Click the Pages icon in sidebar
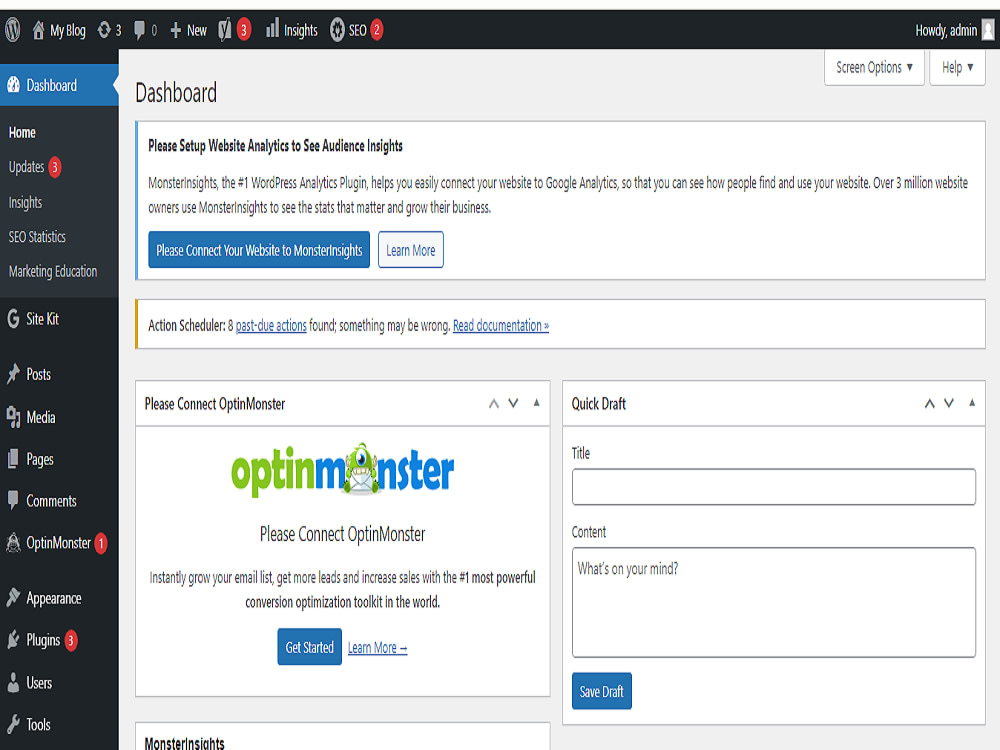Screen dimensions: 1000x750 click(13, 459)
